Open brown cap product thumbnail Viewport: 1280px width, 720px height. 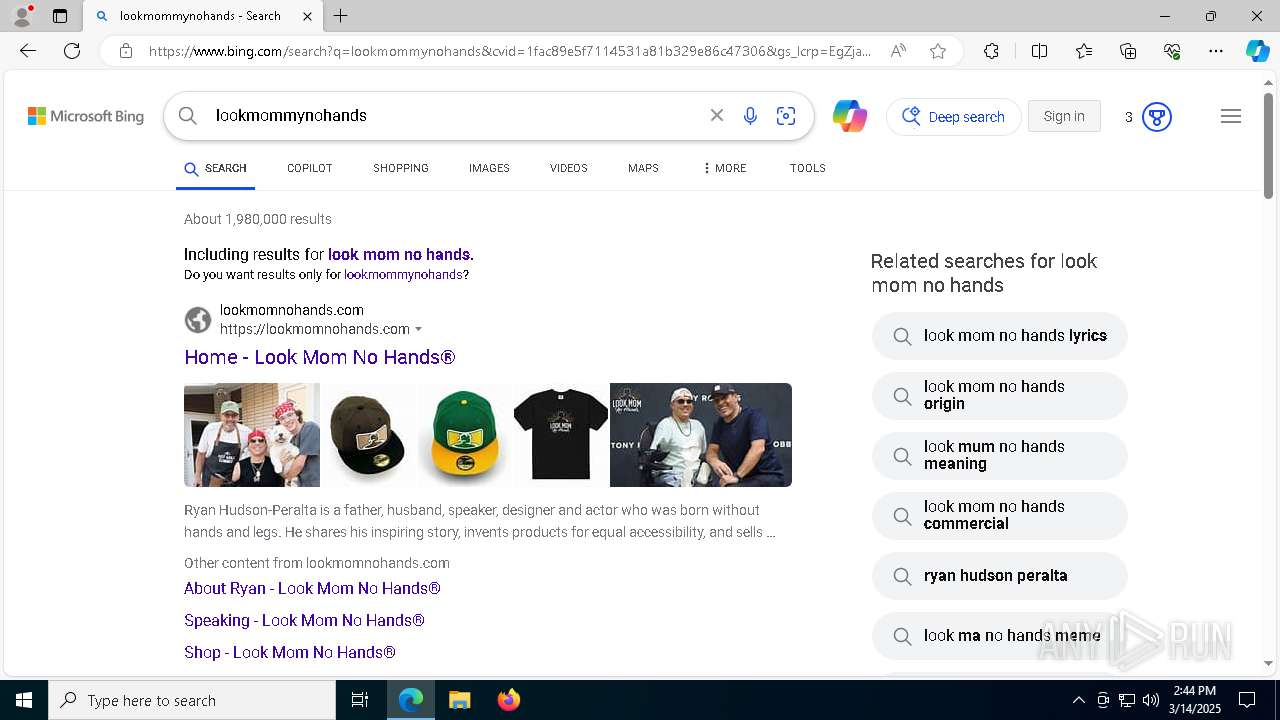point(368,435)
